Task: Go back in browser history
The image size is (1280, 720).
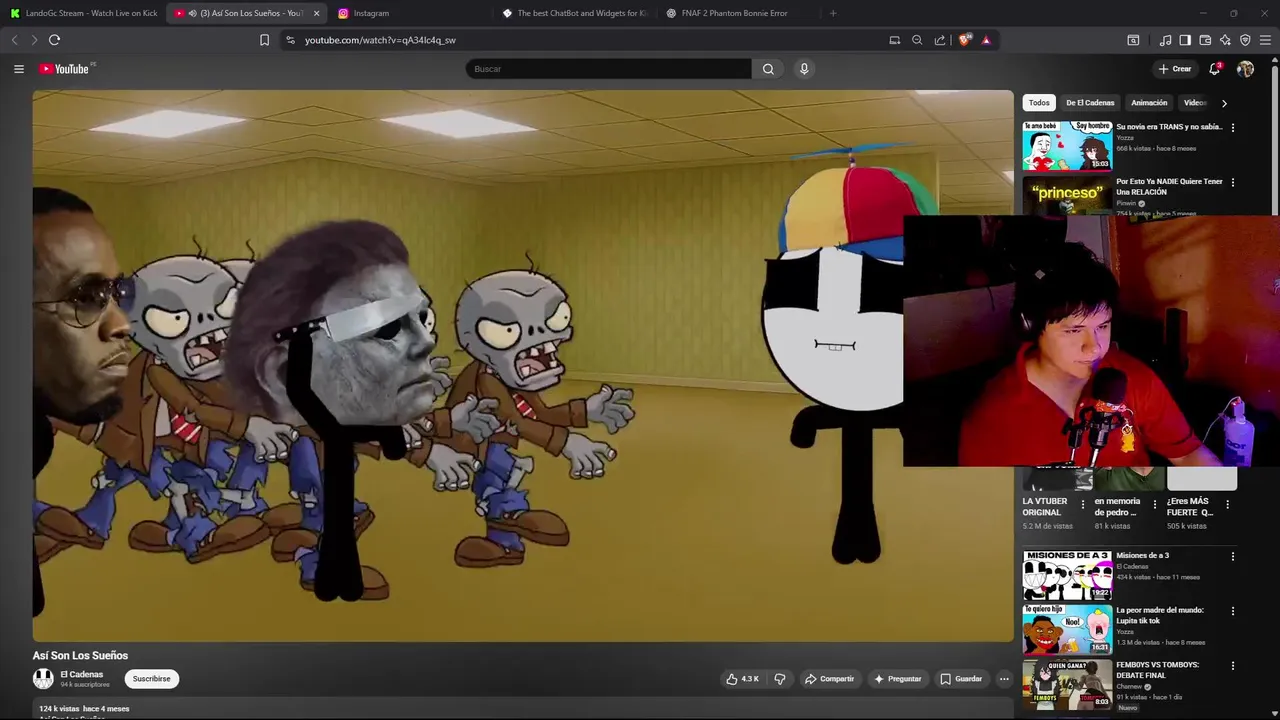Action: coord(14,40)
